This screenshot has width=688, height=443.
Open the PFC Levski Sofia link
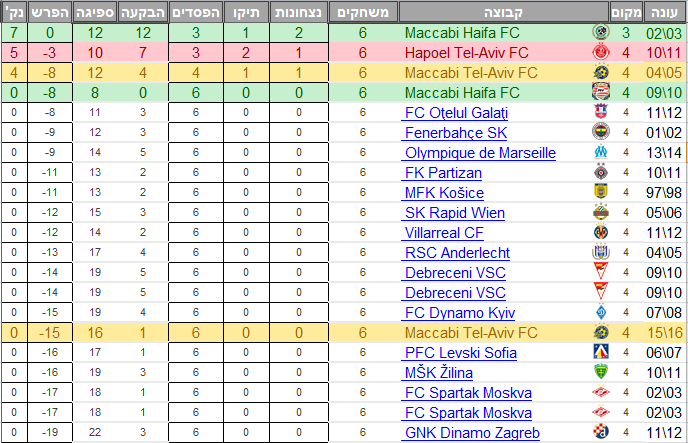click(x=460, y=352)
